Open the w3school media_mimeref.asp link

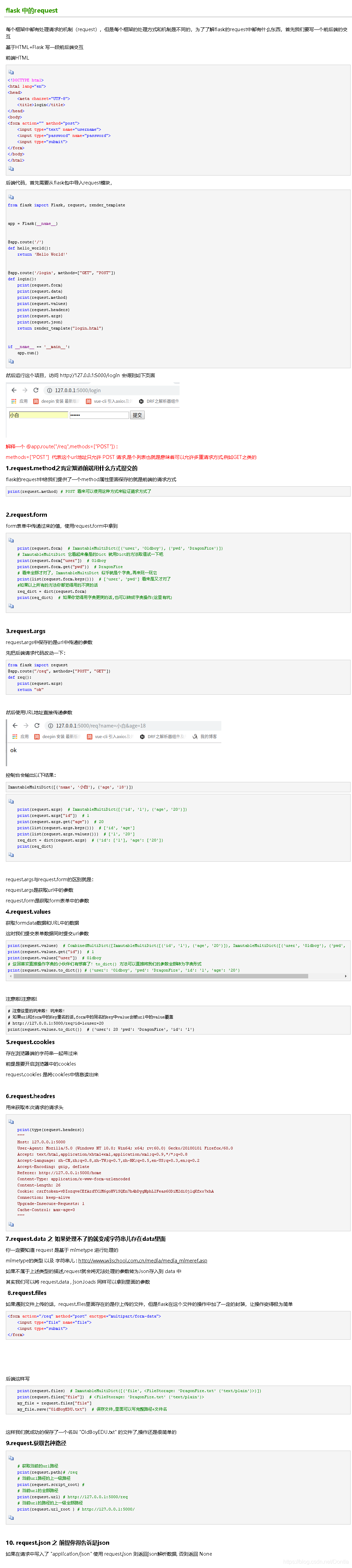tap(142, 1261)
